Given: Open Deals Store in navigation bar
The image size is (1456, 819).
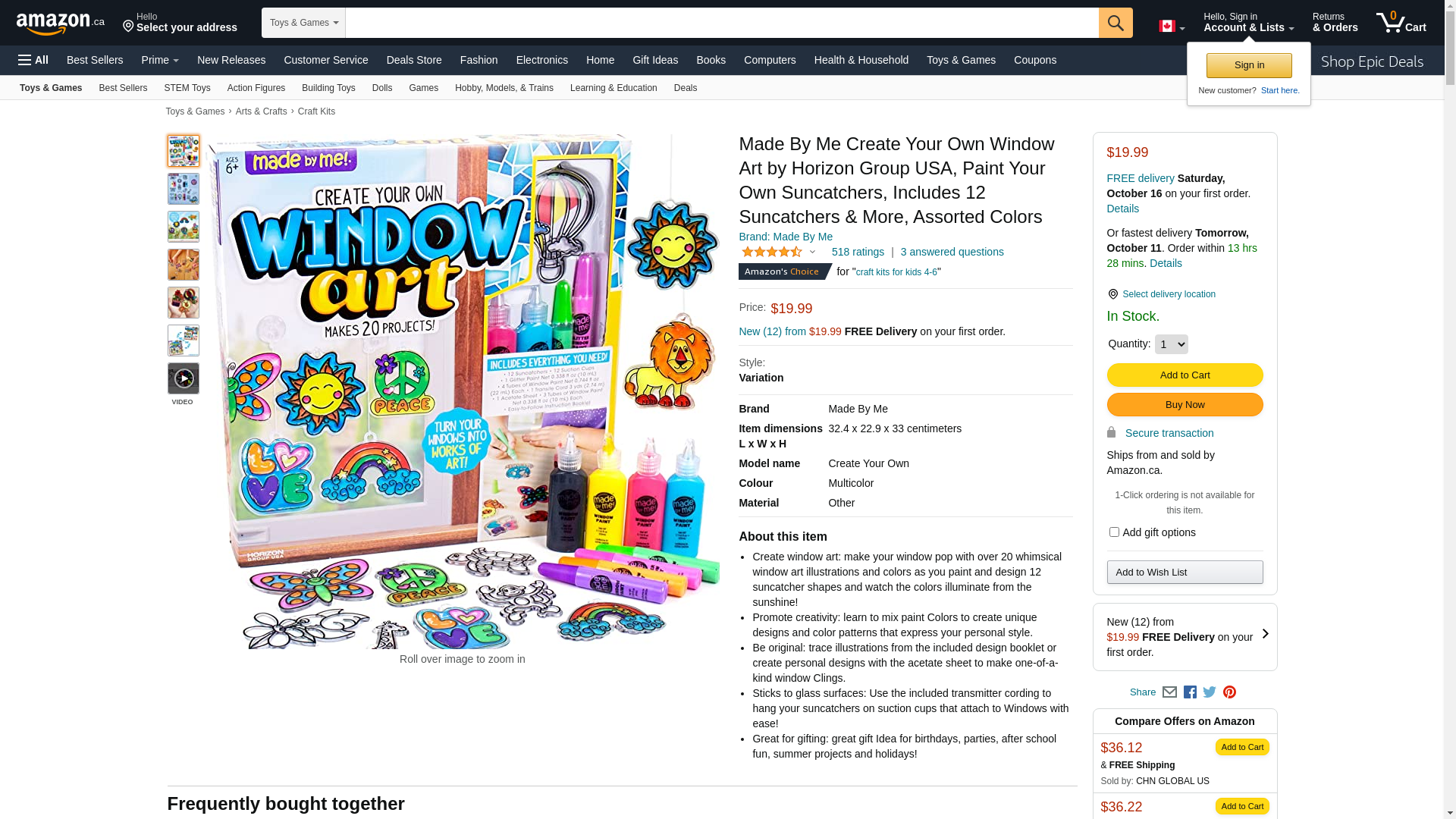Looking at the screenshot, I should click(x=414, y=60).
